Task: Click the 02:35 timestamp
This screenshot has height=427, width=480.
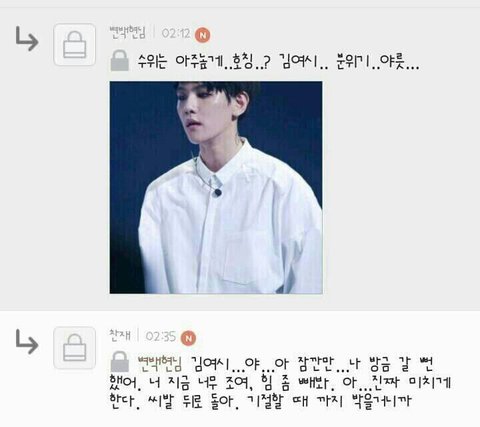Action: (161, 336)
